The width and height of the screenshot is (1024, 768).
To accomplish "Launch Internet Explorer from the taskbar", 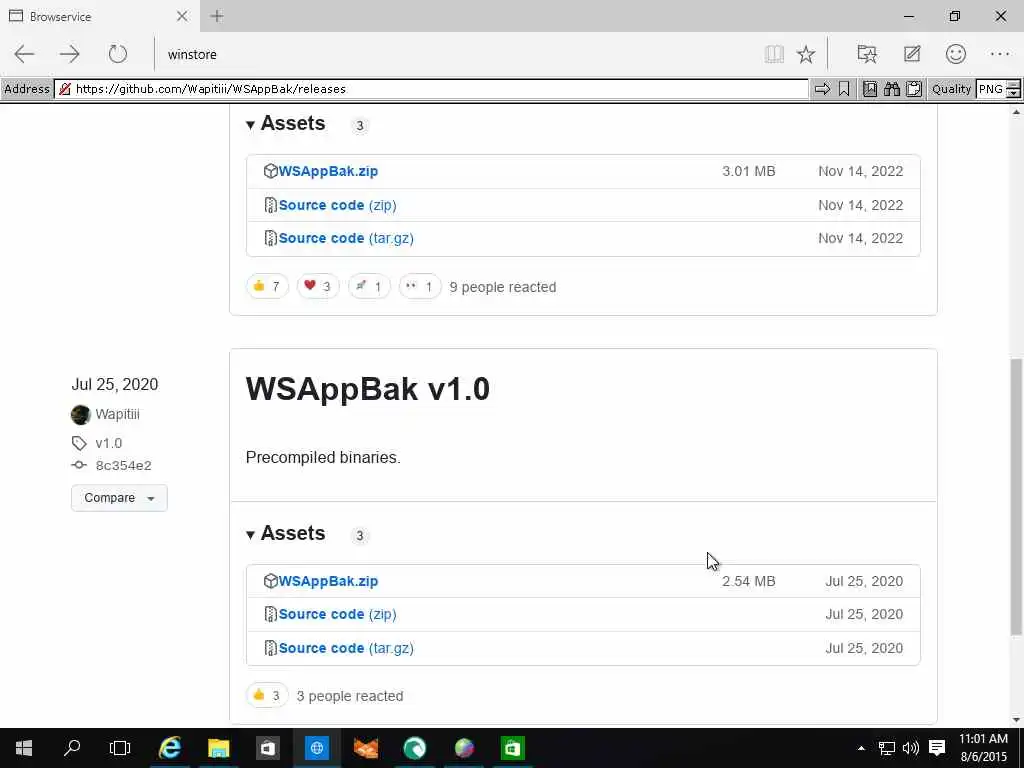I will (170, 748).
